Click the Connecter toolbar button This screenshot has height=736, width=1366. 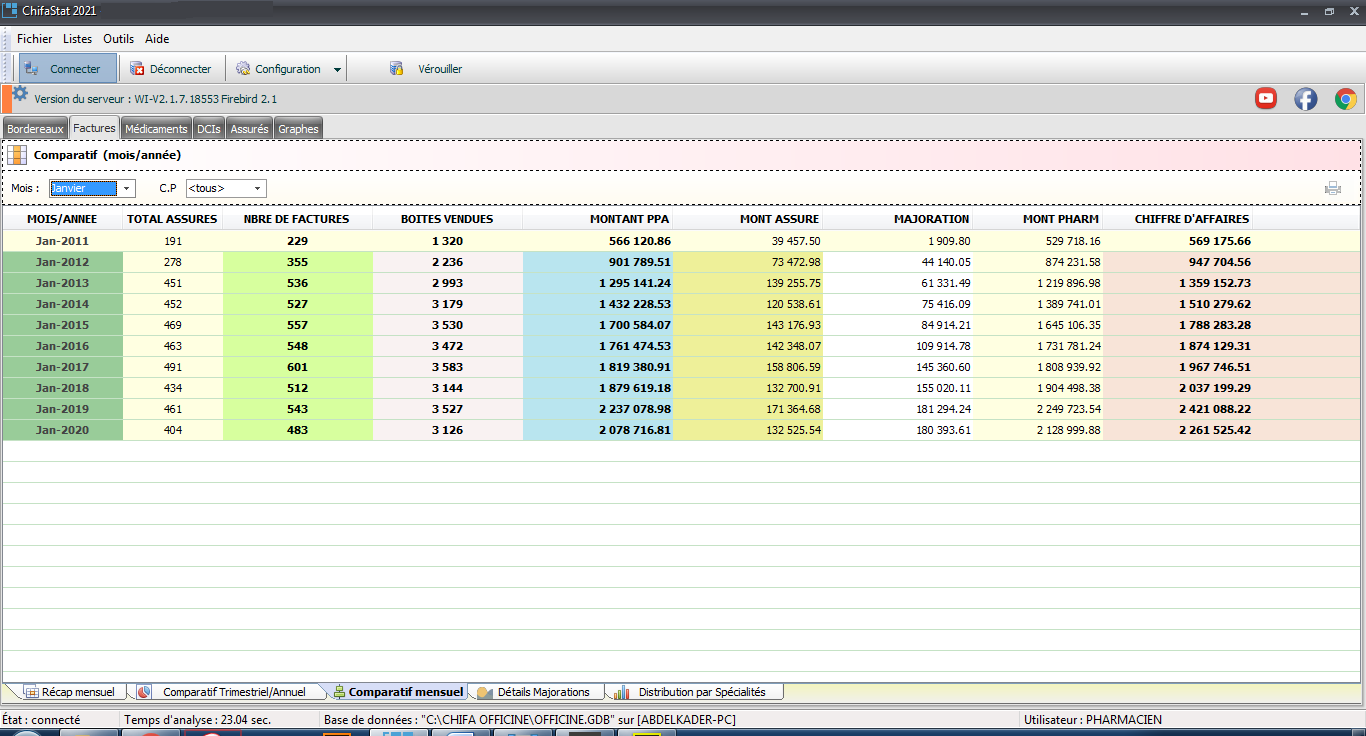coord(66,69)
